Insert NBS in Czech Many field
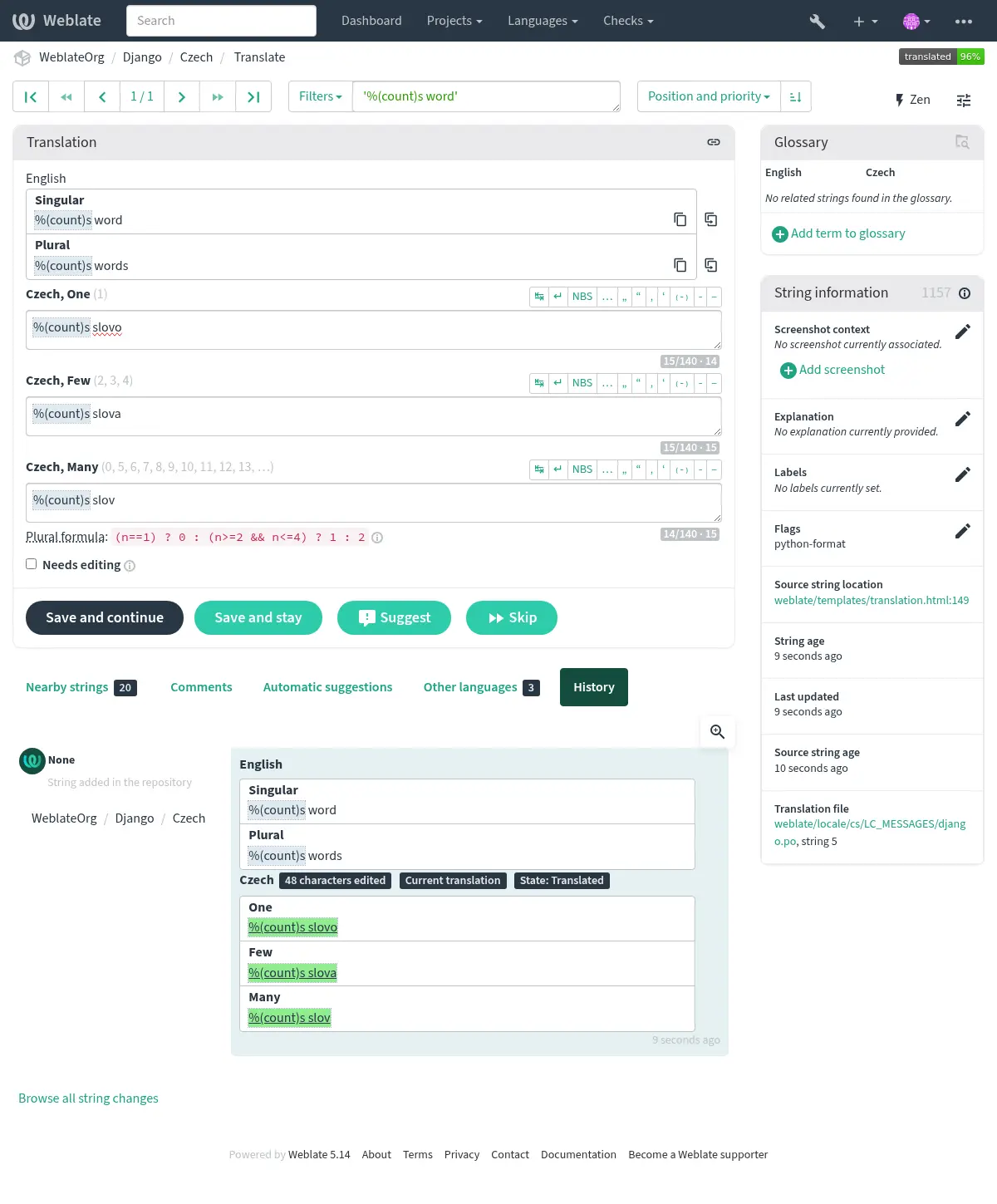The height and width of the screenshot is (1204, 997). (582, 469)
